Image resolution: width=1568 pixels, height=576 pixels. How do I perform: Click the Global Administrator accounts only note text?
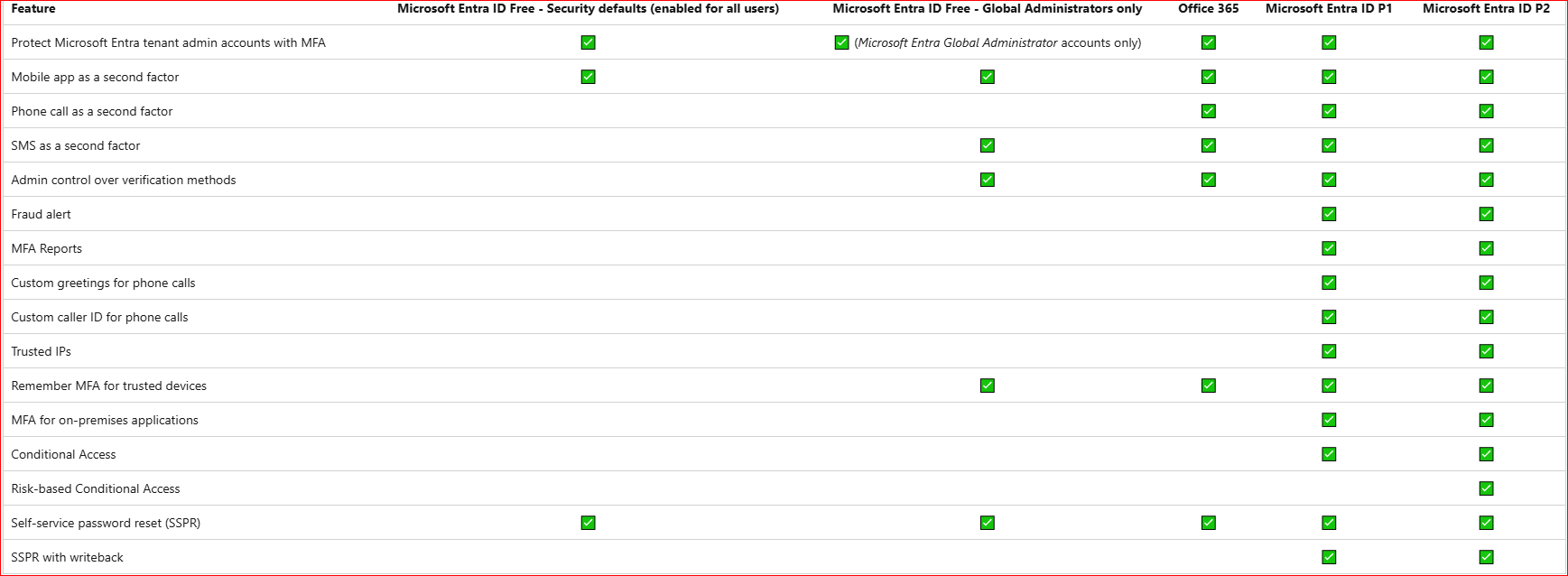997,42
